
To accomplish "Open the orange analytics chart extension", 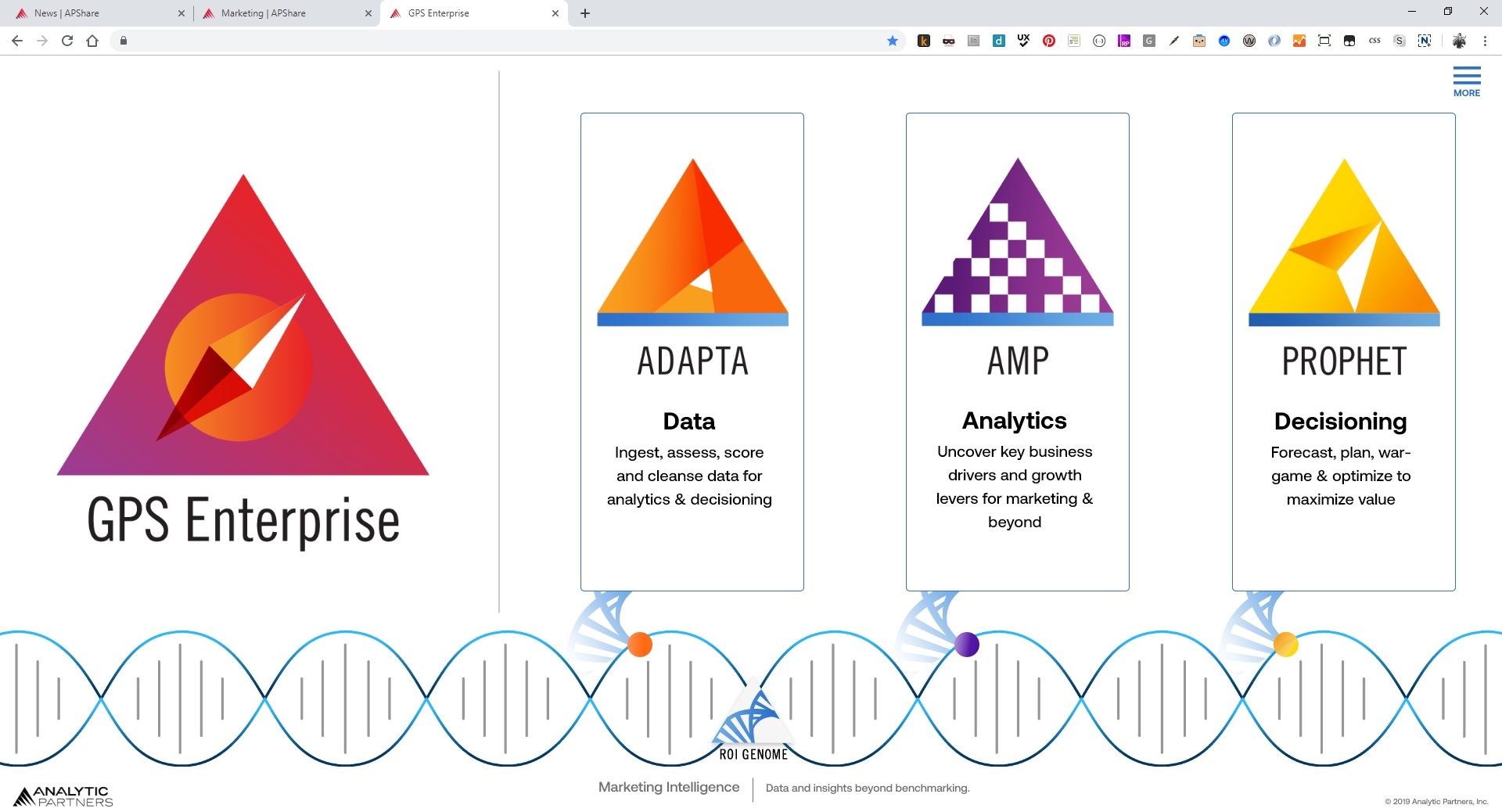I will point(1299,41).
